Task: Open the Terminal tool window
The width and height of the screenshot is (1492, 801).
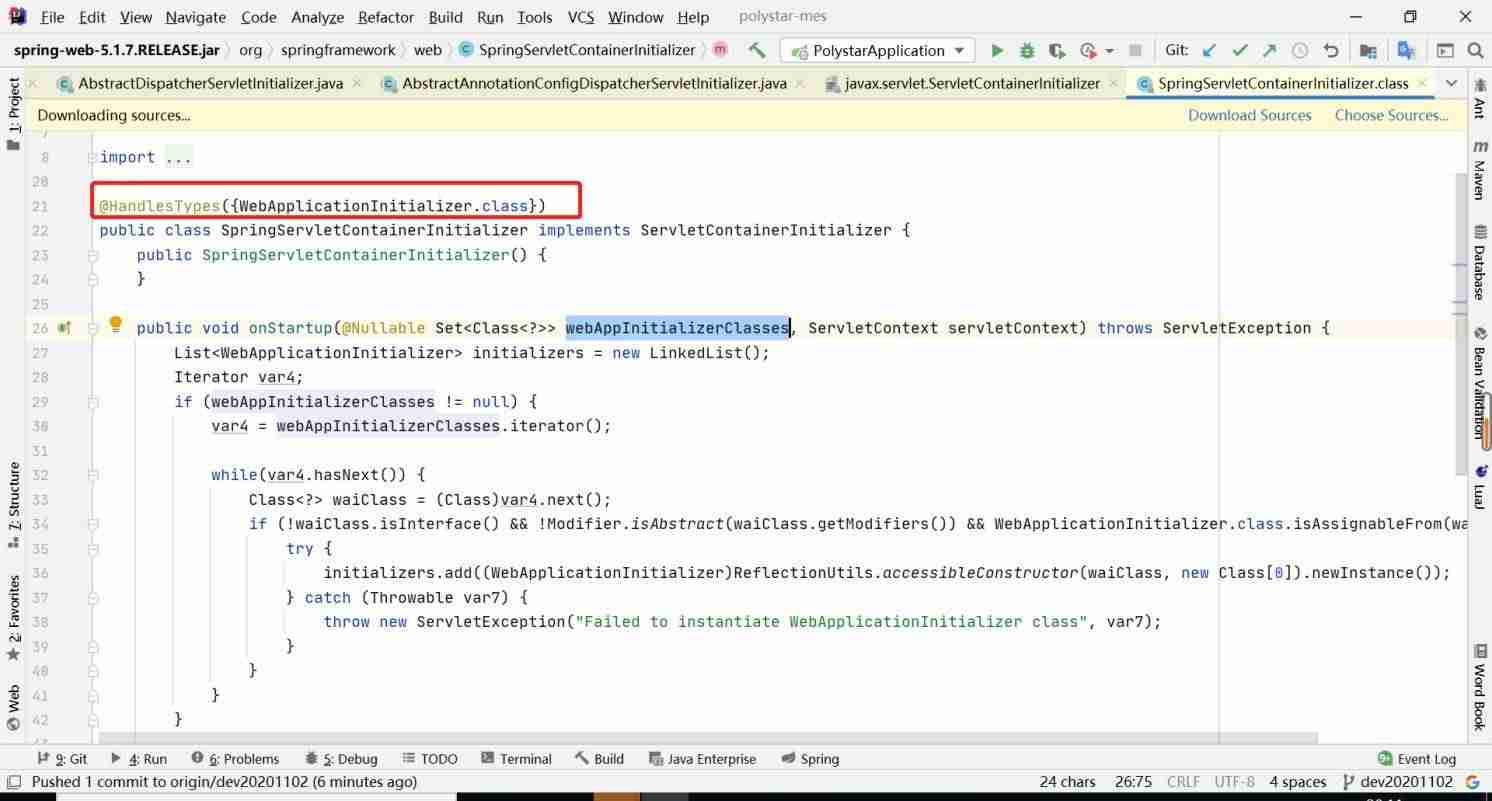Action: (516, 759)
